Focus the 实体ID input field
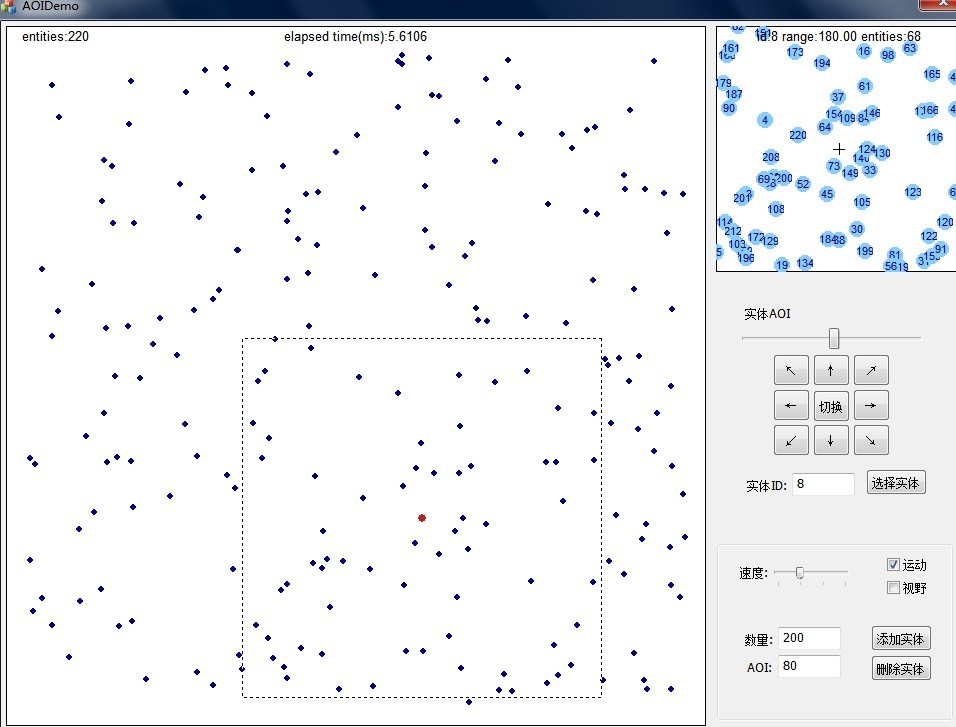This screenshot has width=956, height=727. click(823, 484)
